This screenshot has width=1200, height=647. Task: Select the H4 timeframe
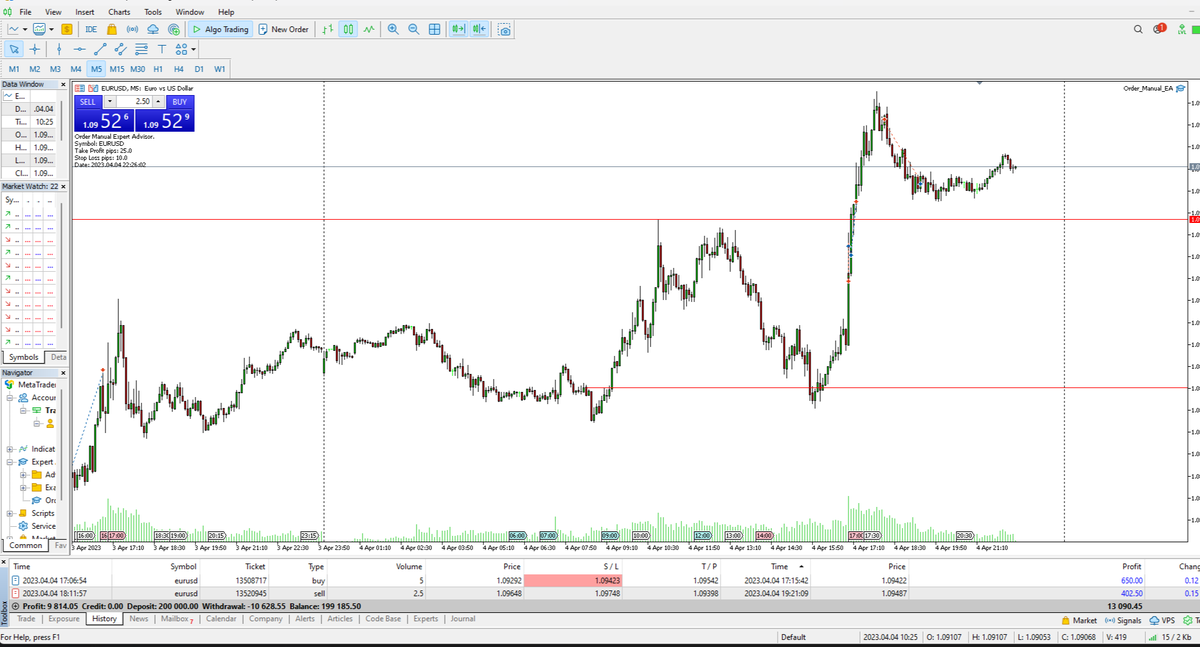tap(178, 69)
